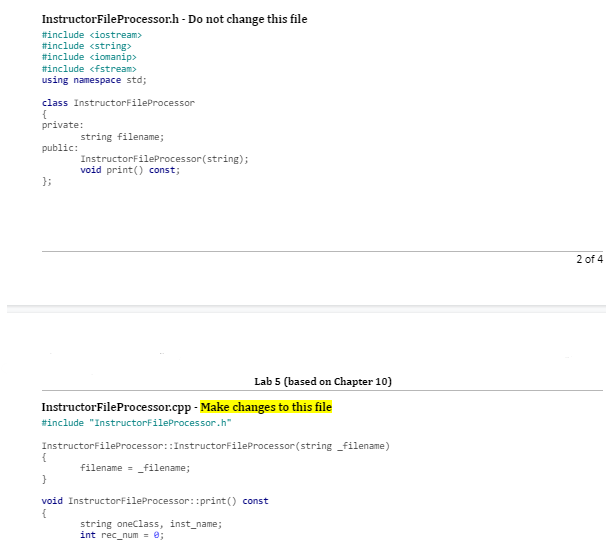Click the constructor definition with 'string _filename'
This screenshot has width=606, height=546.
216,446
